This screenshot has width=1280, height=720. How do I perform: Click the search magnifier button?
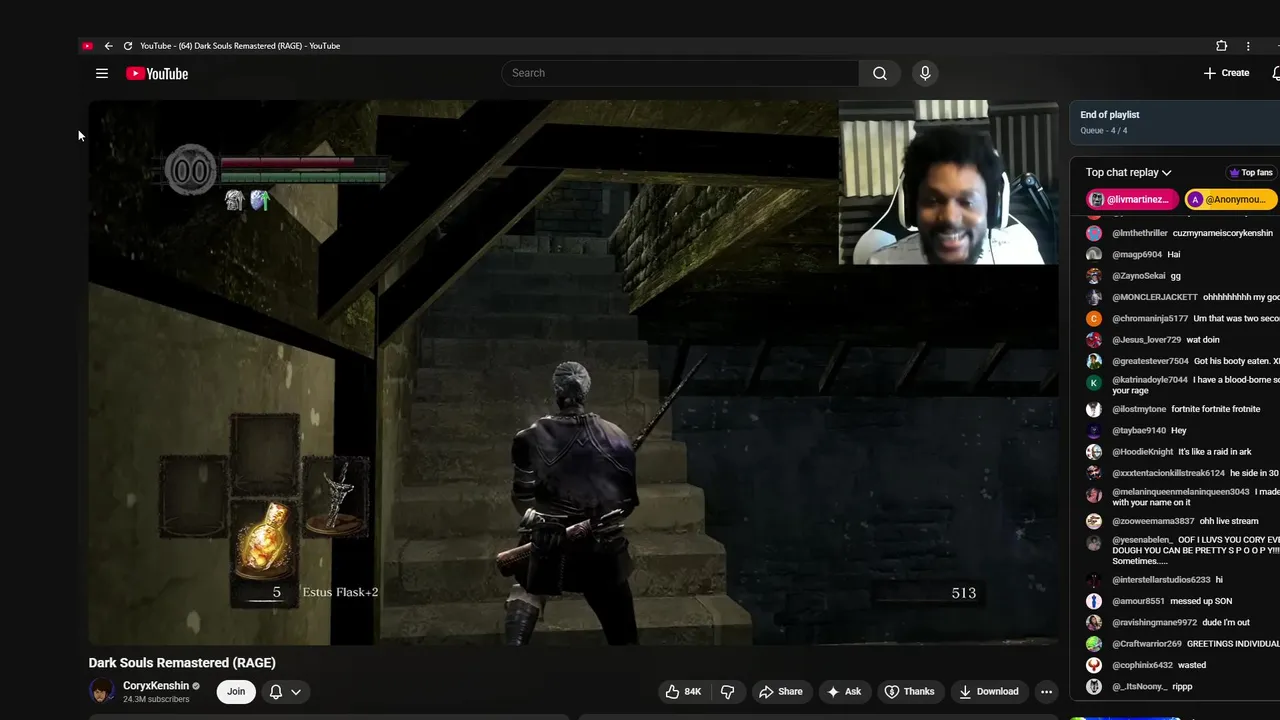pyautogui.click(x=879, y=73)
